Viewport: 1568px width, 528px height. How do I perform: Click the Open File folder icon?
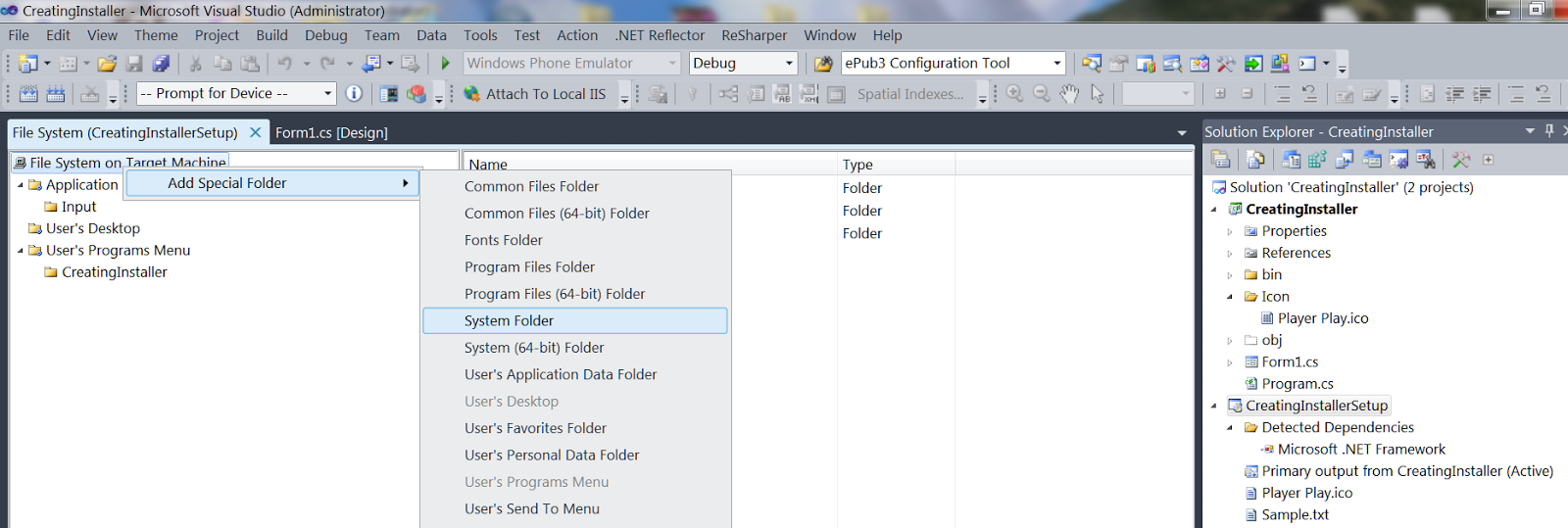coord(107,64)
